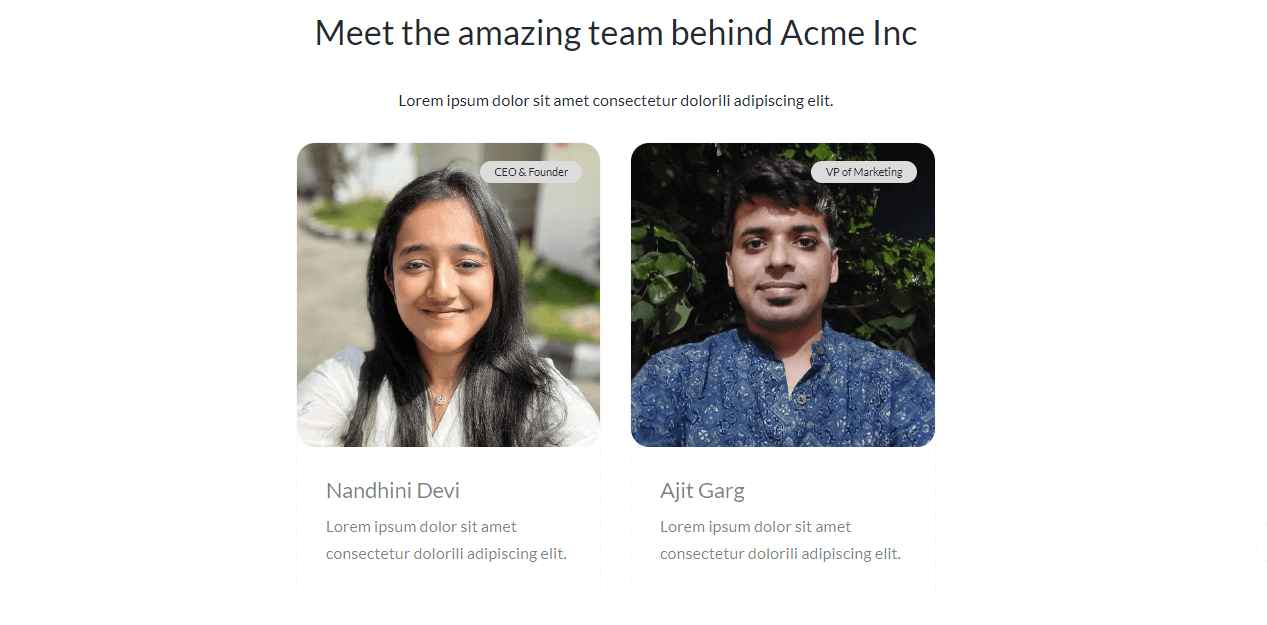Select the description under Nandhini Devi

point(446,540)
